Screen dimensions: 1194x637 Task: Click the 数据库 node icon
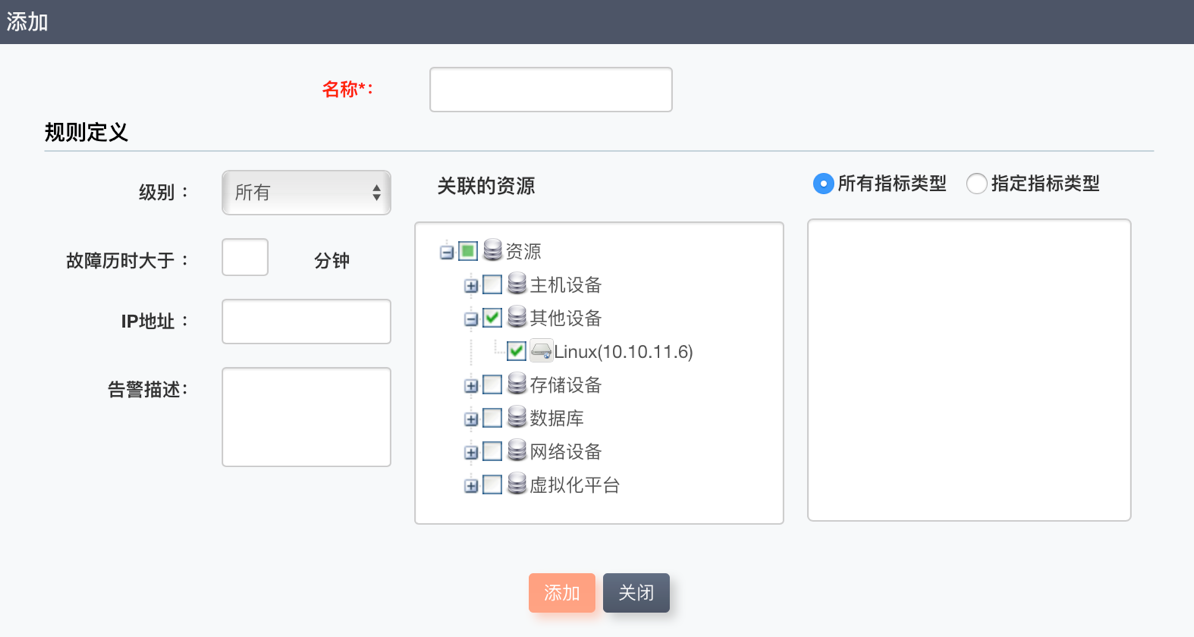[516, 417]
